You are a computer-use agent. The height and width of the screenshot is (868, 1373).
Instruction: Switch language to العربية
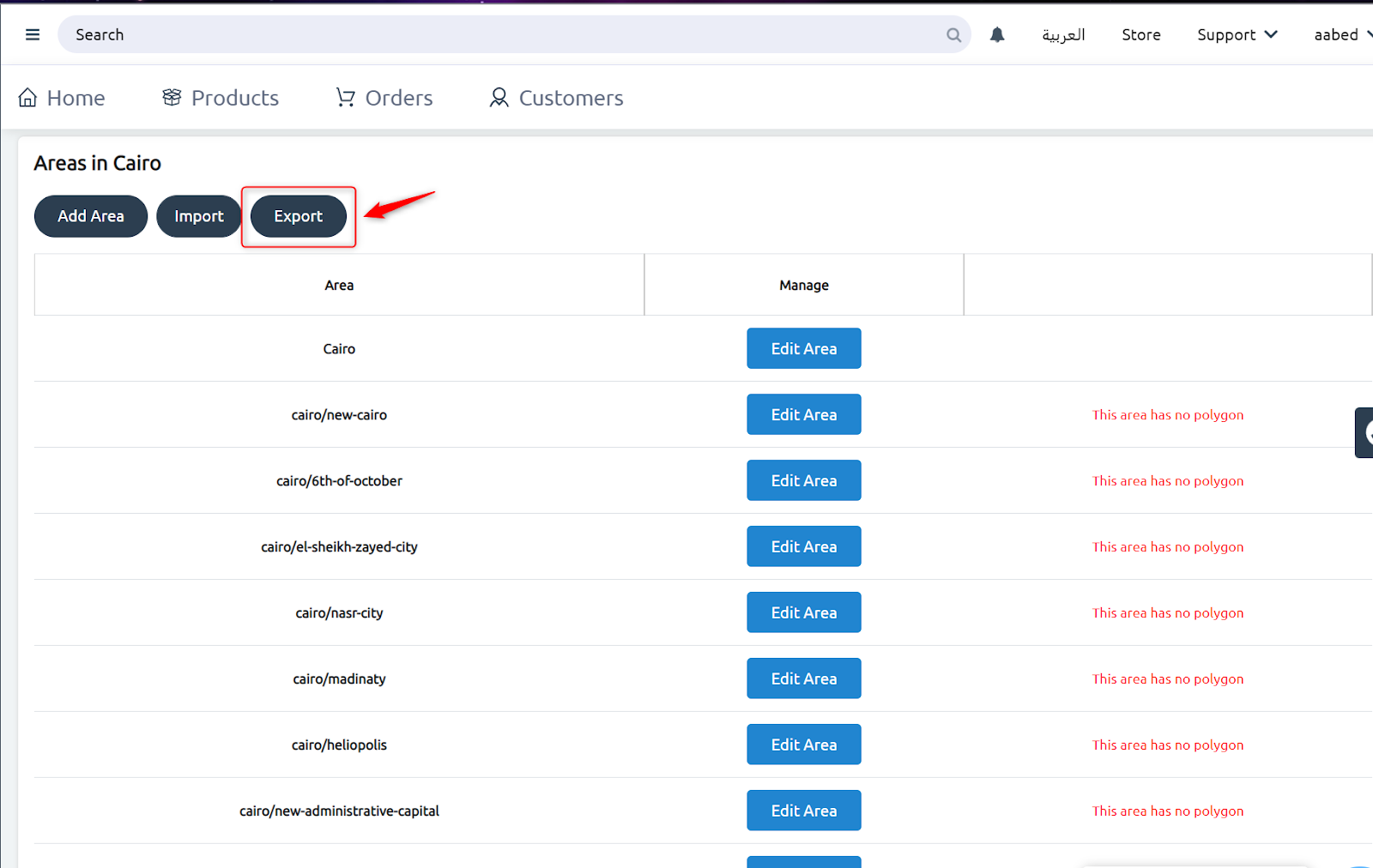click(1063, 34)
